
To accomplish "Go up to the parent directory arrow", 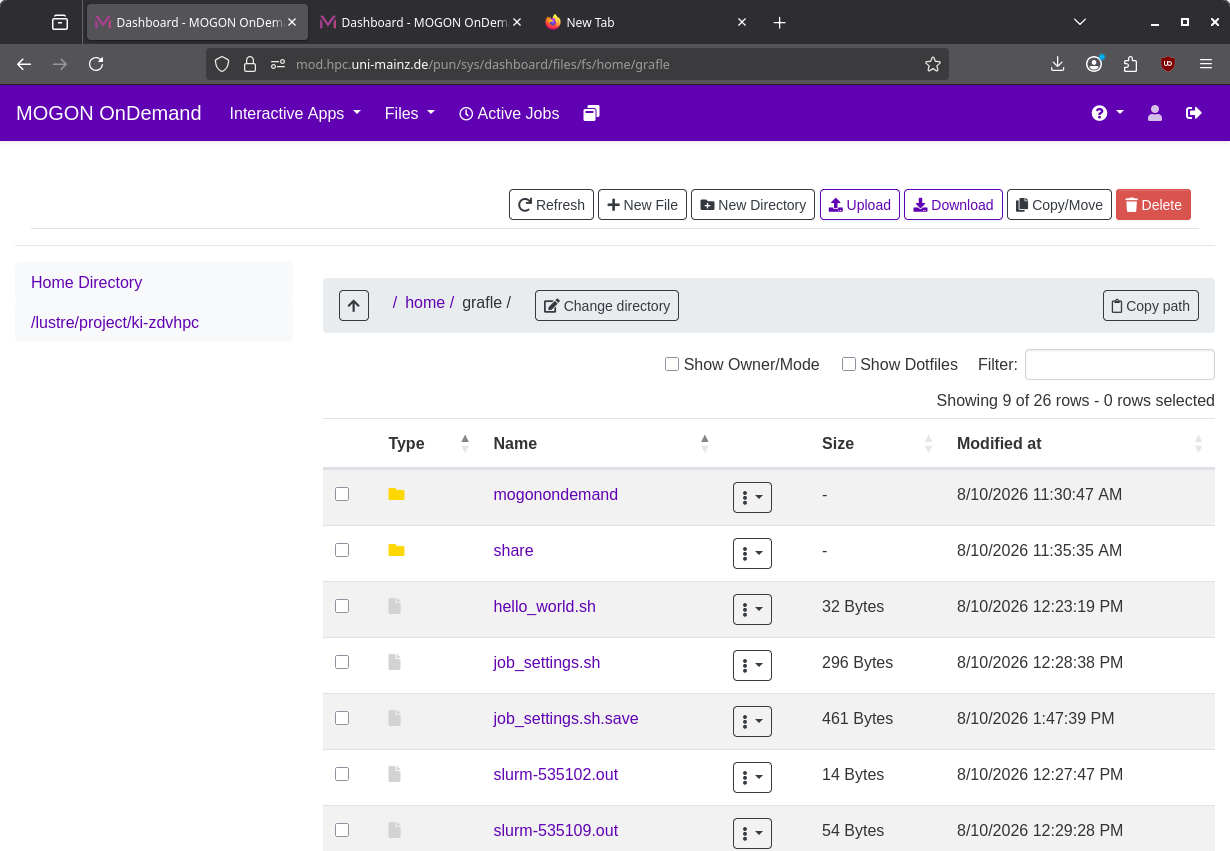I will [354, 306].
